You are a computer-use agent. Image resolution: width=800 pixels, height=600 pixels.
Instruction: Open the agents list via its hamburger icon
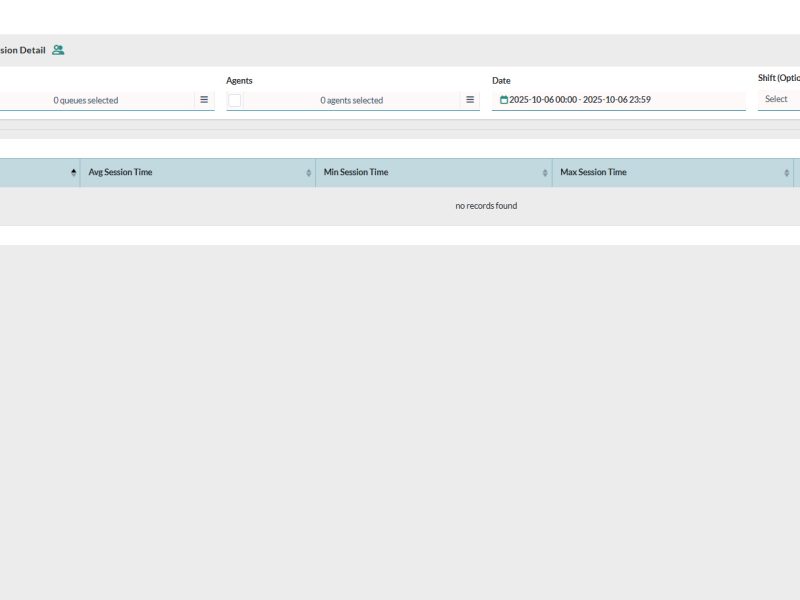469,99
